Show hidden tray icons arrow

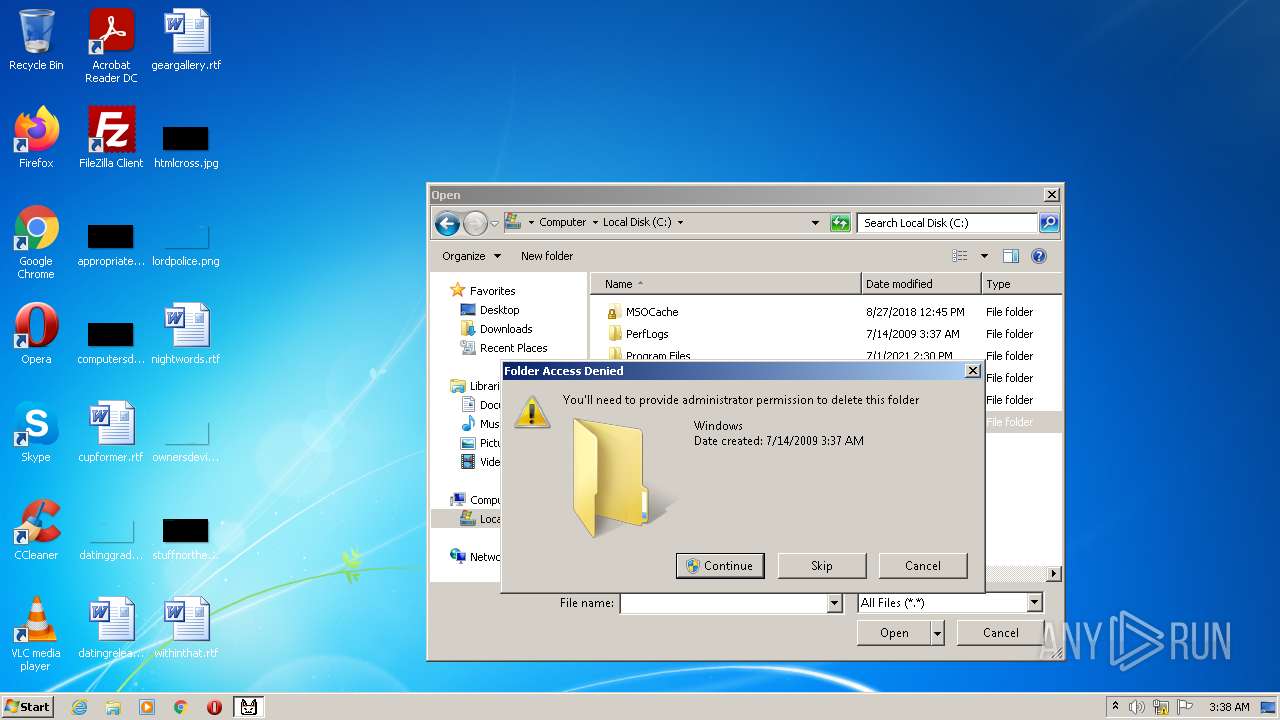1115,706
